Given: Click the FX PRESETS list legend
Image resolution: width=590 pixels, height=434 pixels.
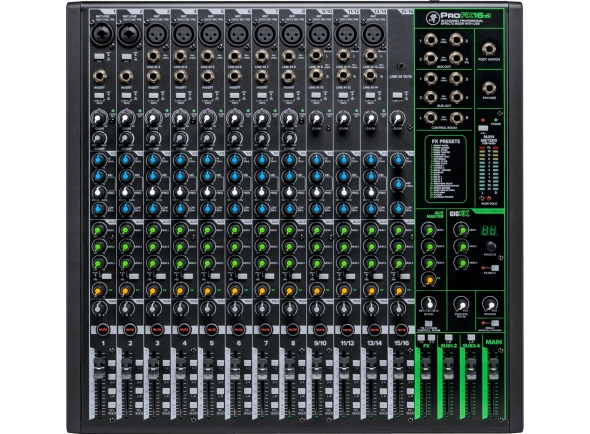Looking at the screenshot, I should point(446,169).
